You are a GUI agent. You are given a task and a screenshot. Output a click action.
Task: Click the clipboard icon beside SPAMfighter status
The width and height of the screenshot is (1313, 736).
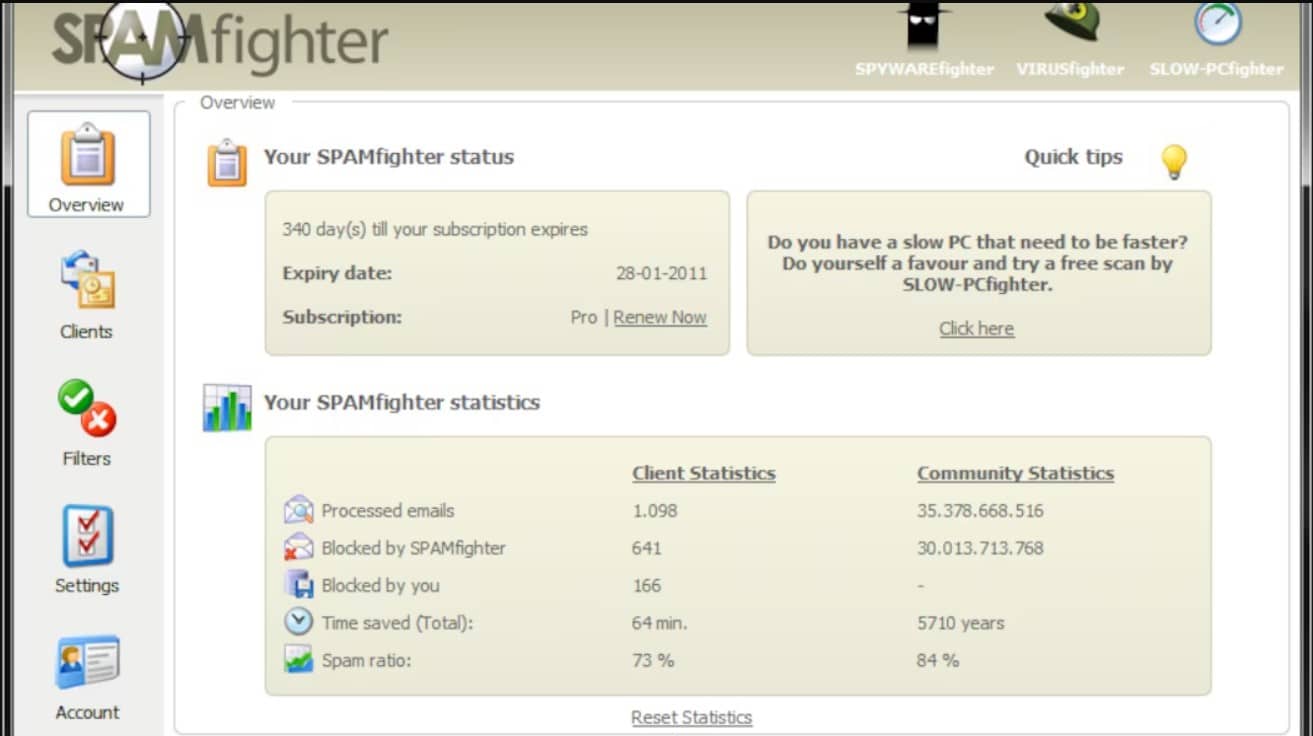point(227,162)
